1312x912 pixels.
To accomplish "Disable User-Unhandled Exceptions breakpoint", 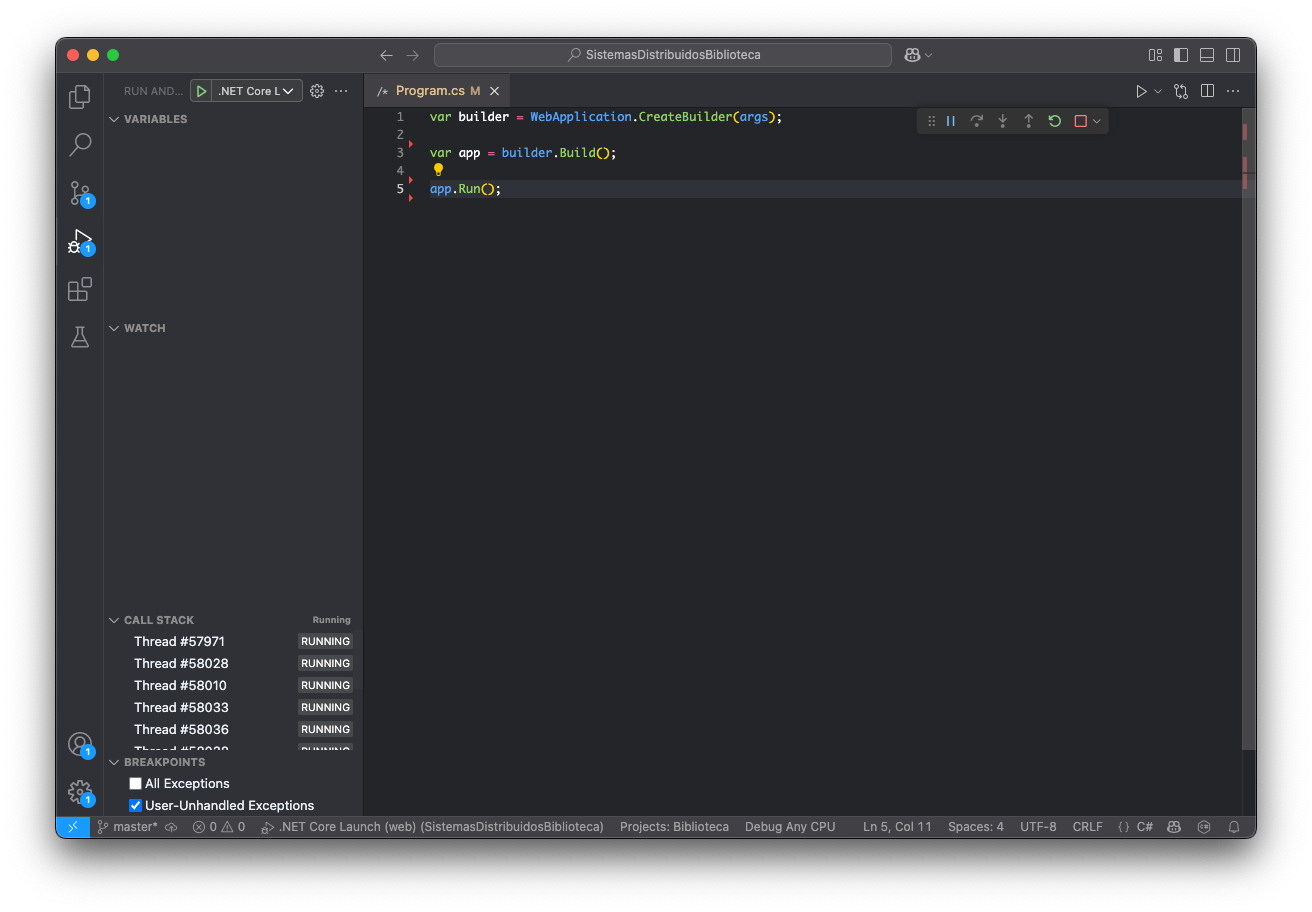I will (136, 806).
